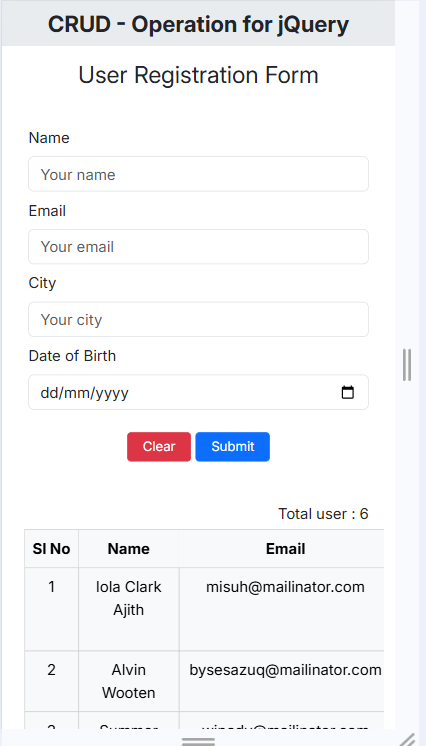Click the Email column header
Screen dimensions: 426x746
coord(285,549)
